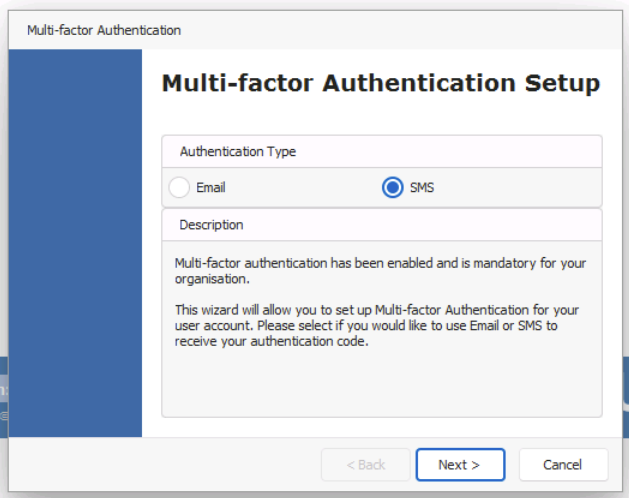Click the "SMS" option label text
This screenshot has height=498, width=629.
422,187
